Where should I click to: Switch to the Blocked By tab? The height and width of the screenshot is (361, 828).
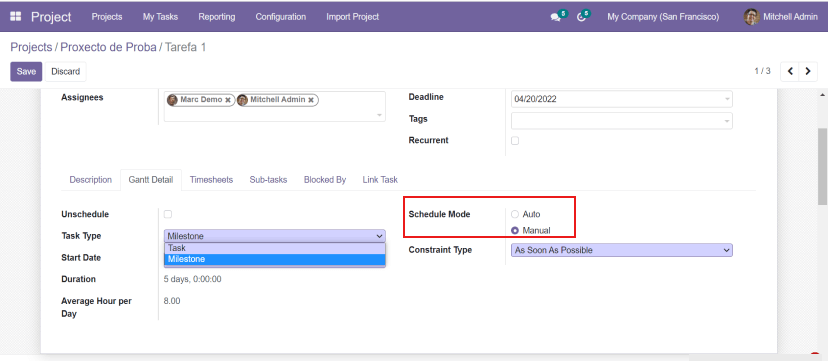[x=325, y=180]
